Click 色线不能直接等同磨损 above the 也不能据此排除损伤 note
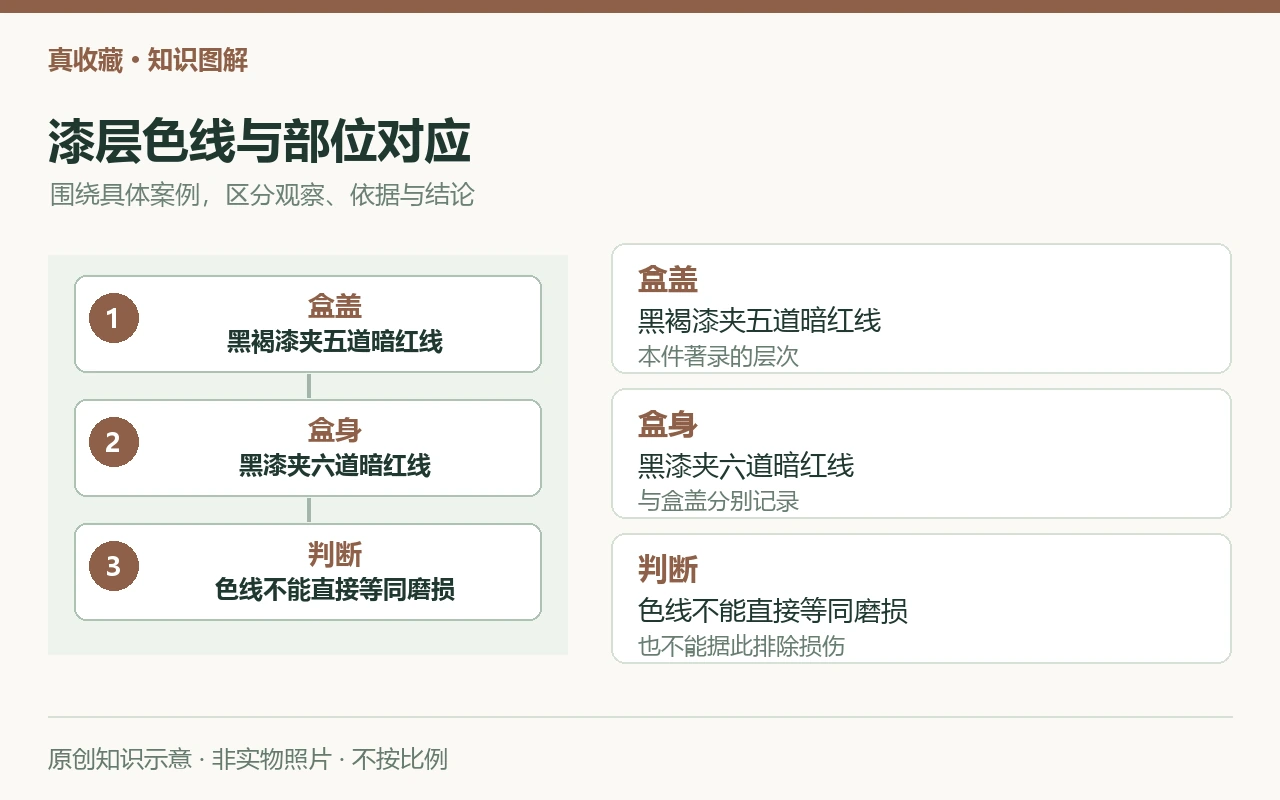The image size is (1280, 800). click(773, 611)
